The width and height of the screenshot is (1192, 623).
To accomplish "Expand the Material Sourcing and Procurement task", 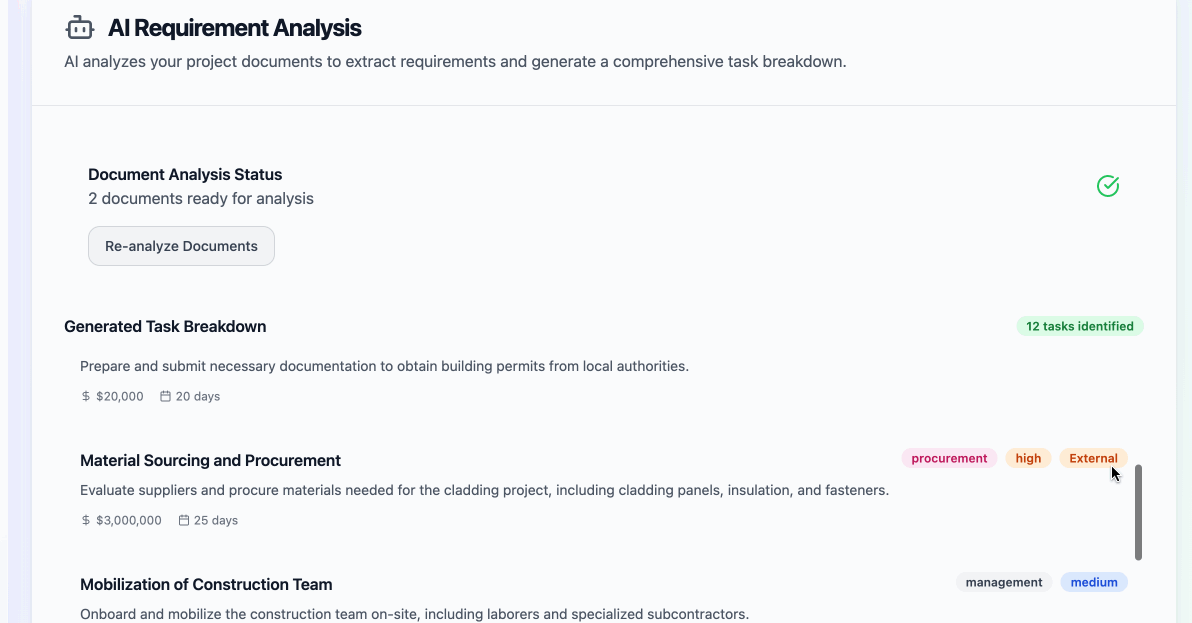I will click(210, 460).
